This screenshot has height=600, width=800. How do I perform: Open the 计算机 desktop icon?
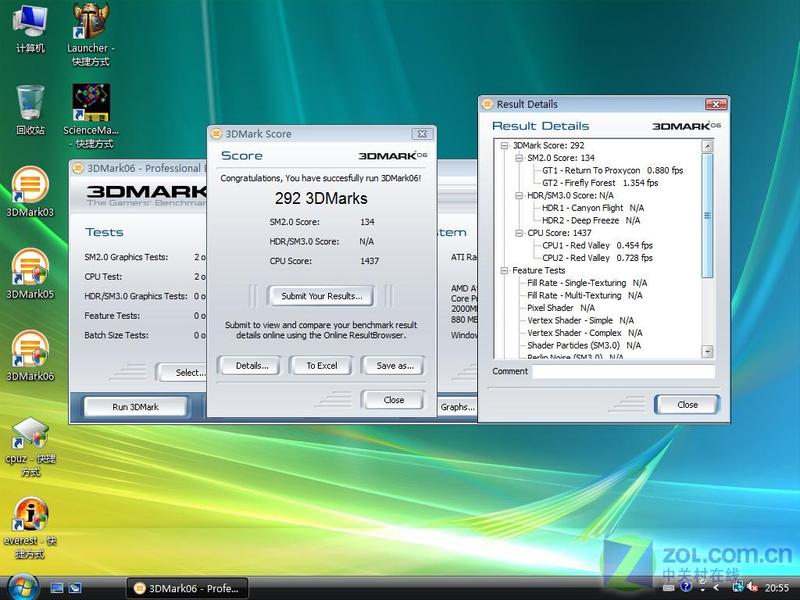click(30, 28)
